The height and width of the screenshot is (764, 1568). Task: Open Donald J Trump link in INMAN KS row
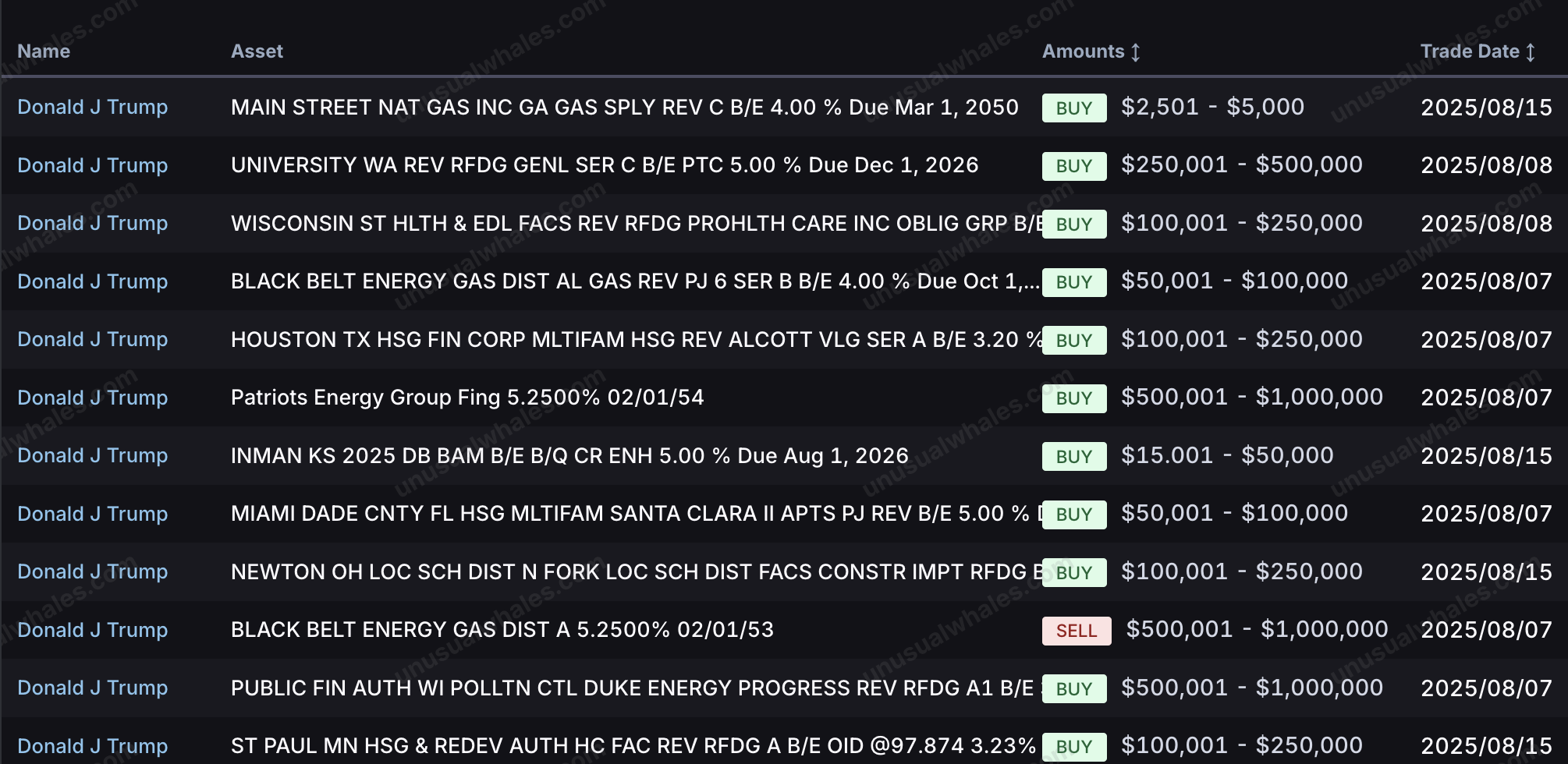(93, 455)
